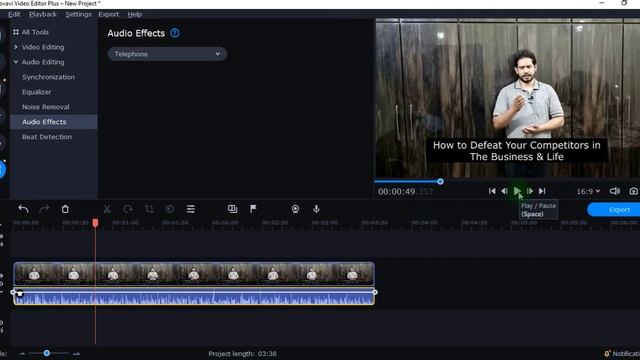
Task: Delete the clip with the trash icon
Action: coord(65,209)
